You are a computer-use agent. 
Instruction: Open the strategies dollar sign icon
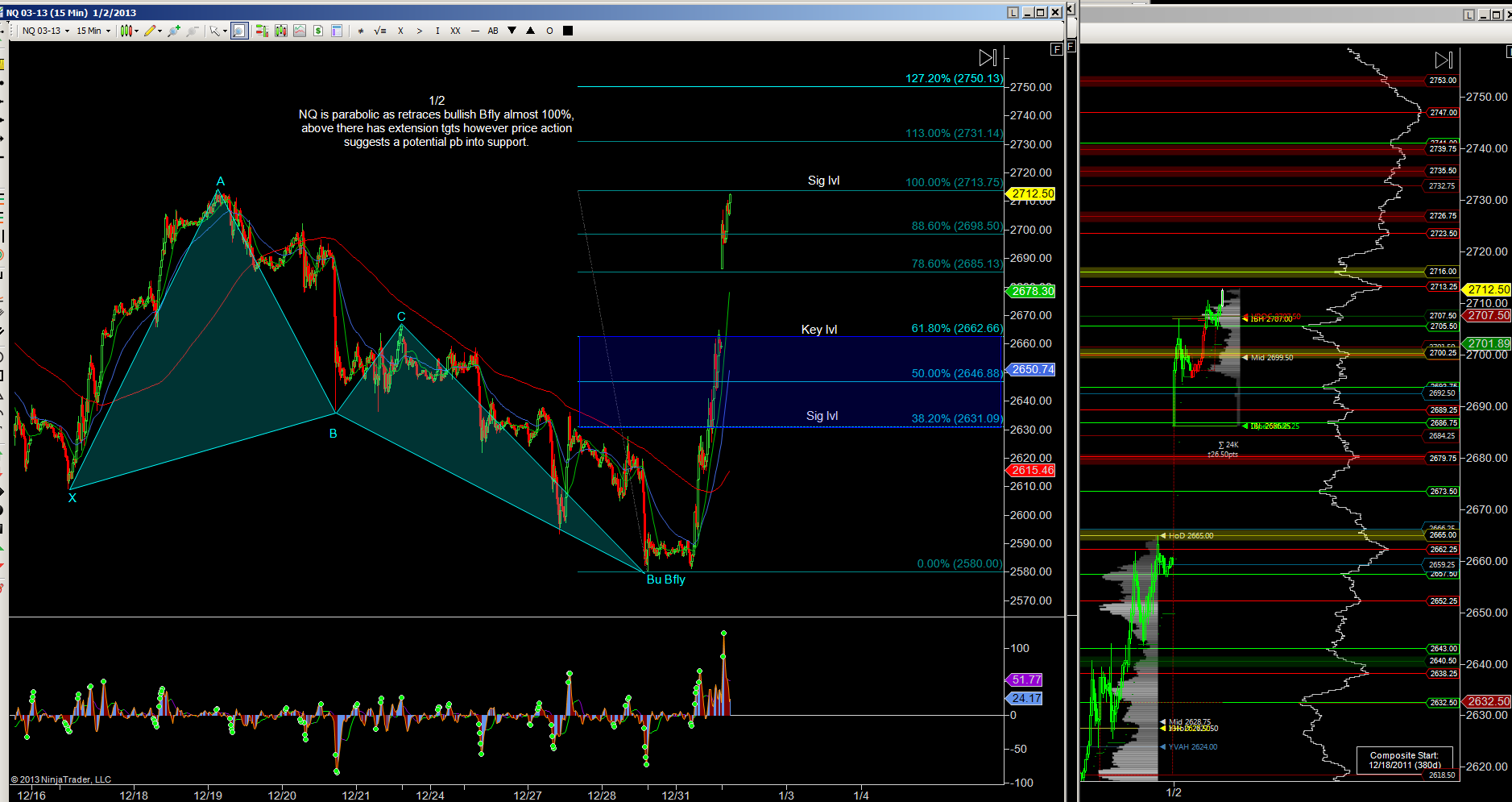(318, 31)
